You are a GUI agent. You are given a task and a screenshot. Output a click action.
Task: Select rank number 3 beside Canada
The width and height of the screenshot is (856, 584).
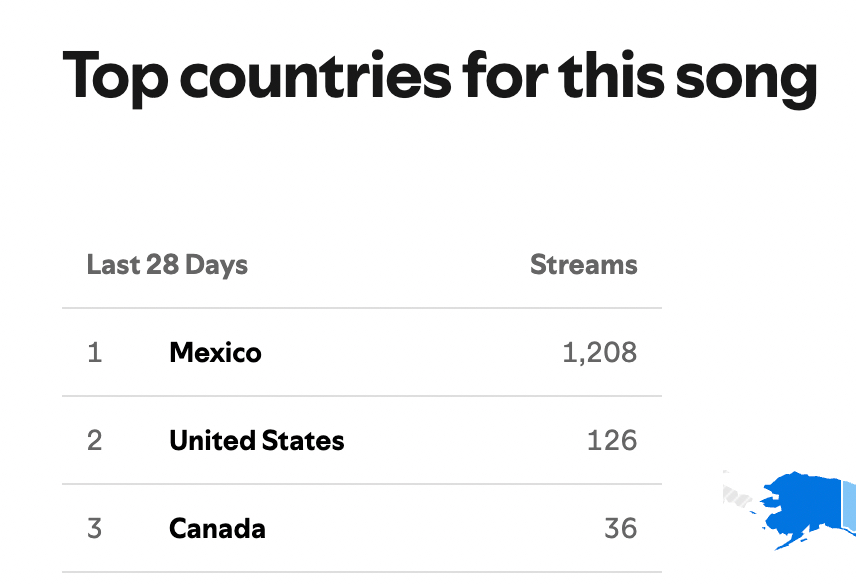[95, 529]
